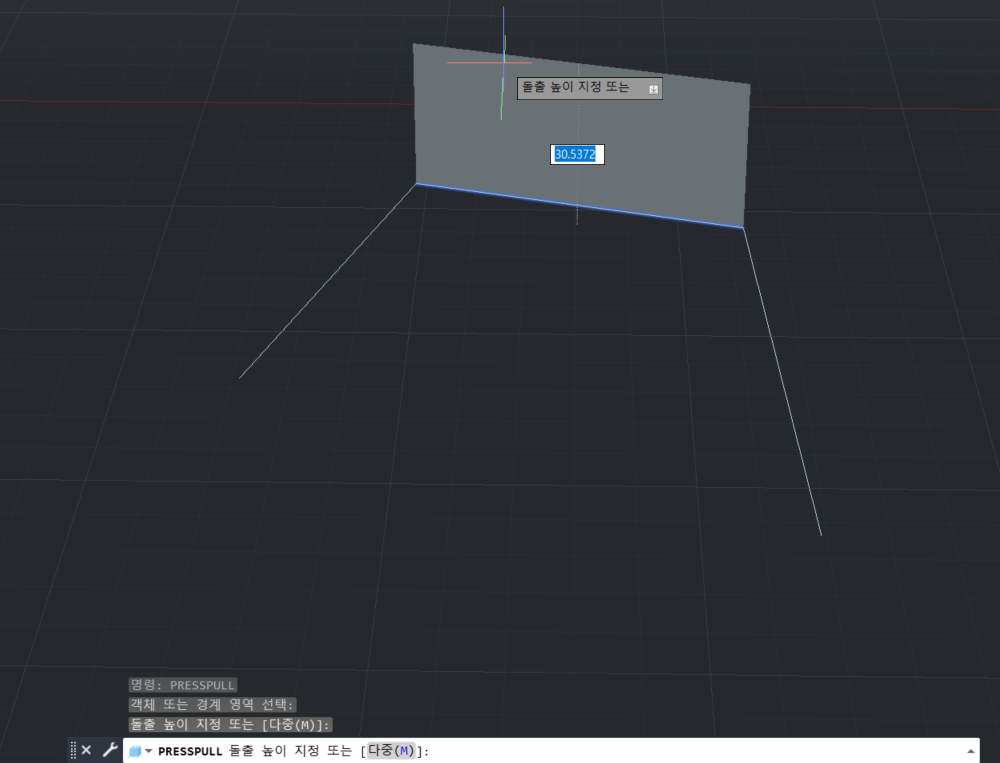The height and width of the screenshot is (763, 1000).
Task: Open command line customize wrench
Action: (x=110, y=750)
